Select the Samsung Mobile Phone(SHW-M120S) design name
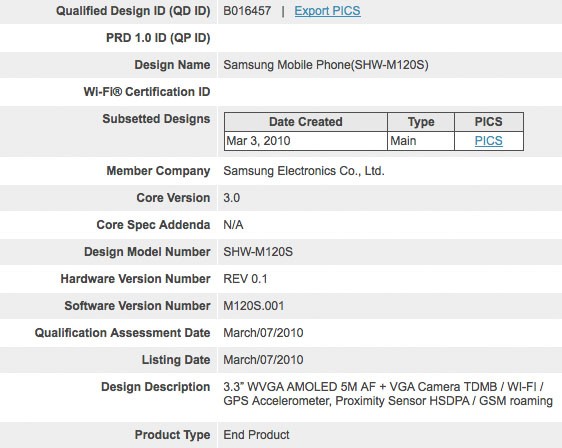The image size is (562, 448). click(326, 65)
